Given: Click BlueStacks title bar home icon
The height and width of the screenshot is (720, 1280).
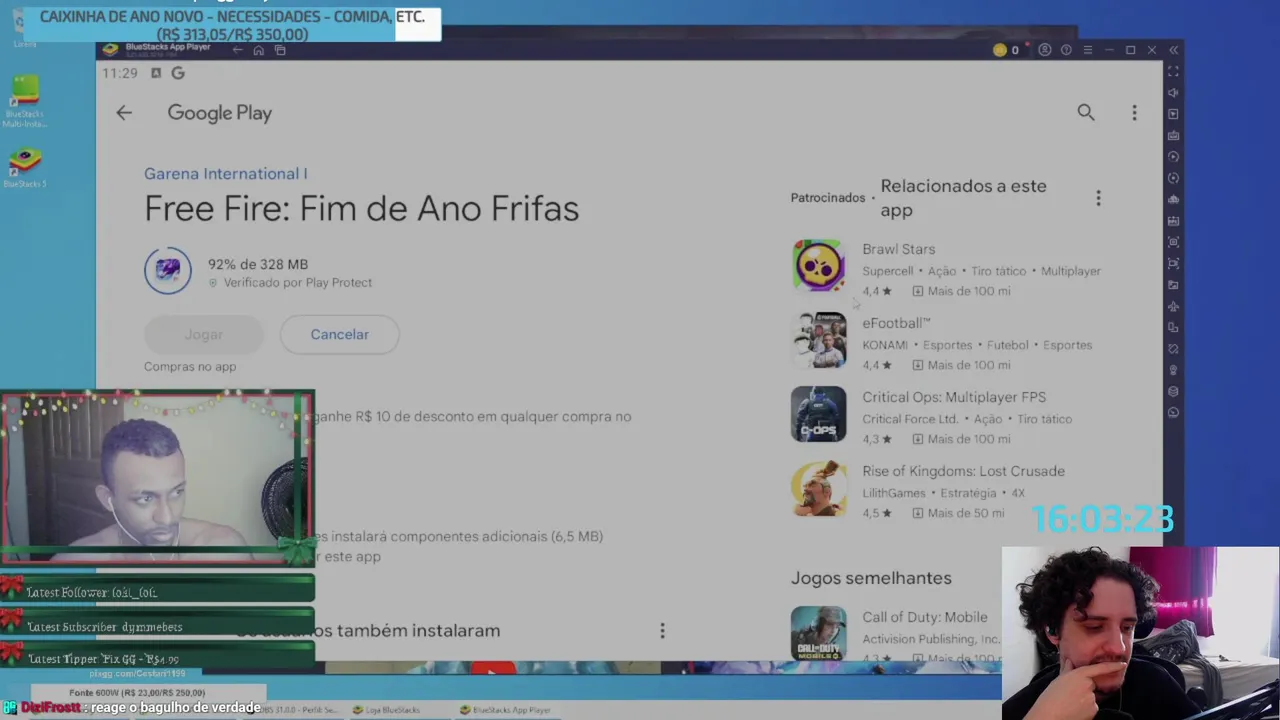Looking at the screenshot, I should 258,50.
